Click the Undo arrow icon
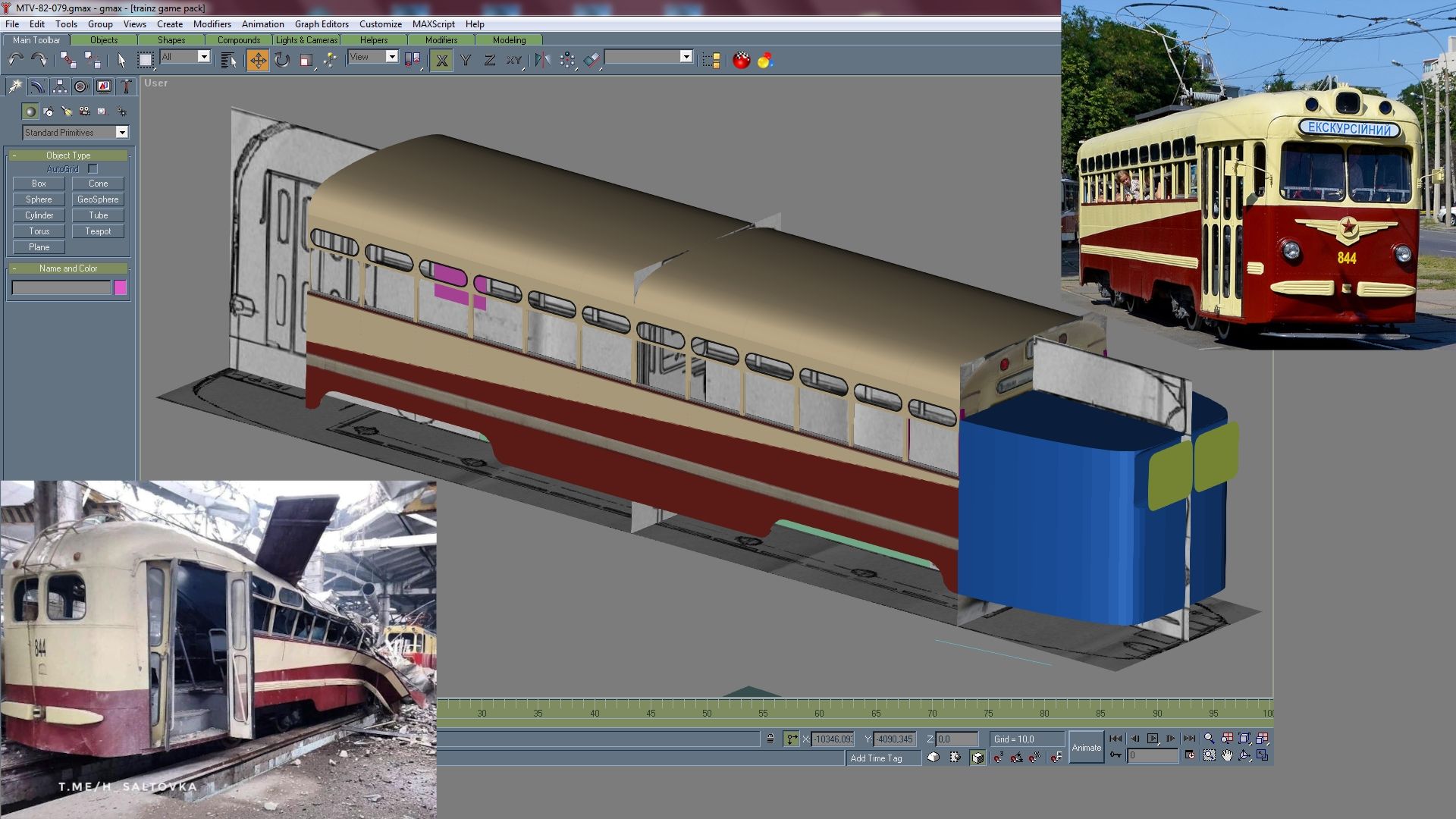 point(15,61)
